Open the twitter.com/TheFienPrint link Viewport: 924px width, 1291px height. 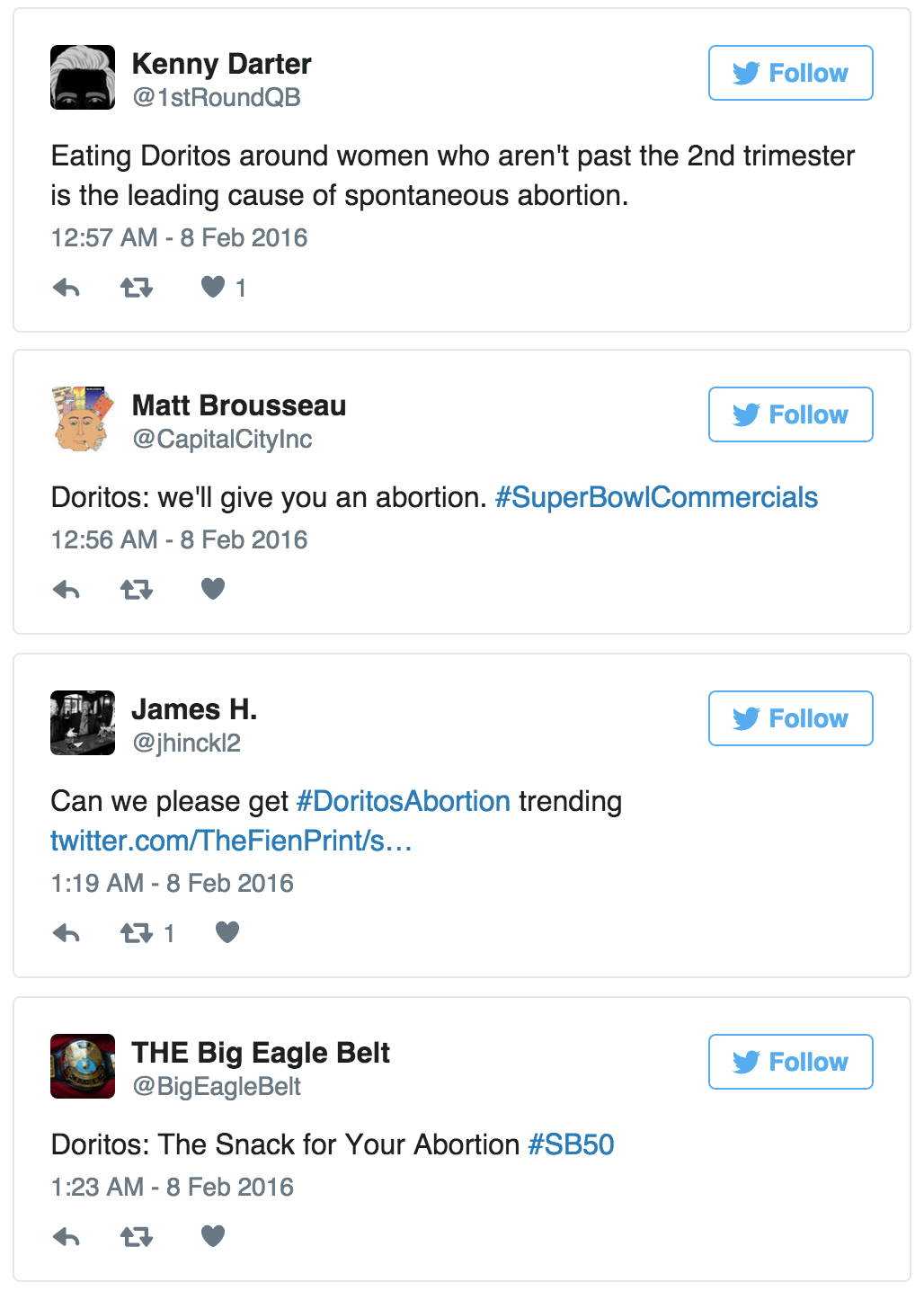tap(231, 841)
